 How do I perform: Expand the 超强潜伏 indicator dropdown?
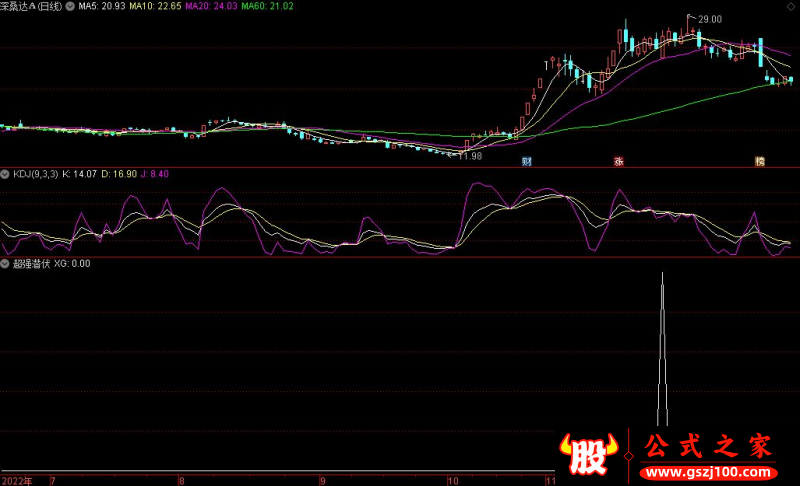[x=6, y=264]
